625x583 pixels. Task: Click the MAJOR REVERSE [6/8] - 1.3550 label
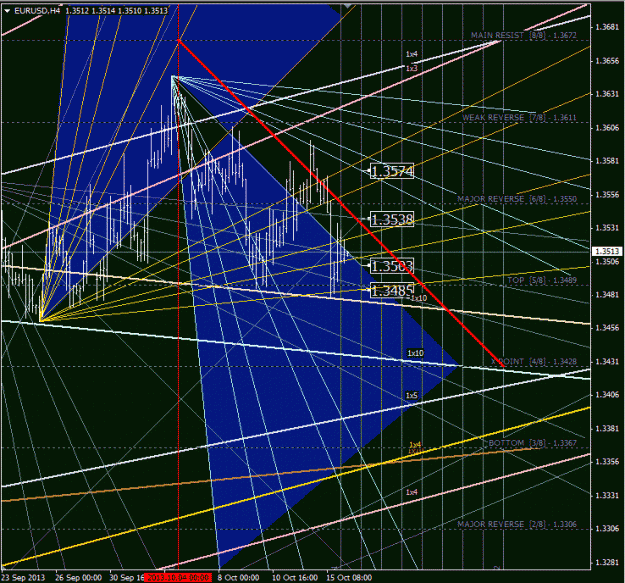[517, 199]
